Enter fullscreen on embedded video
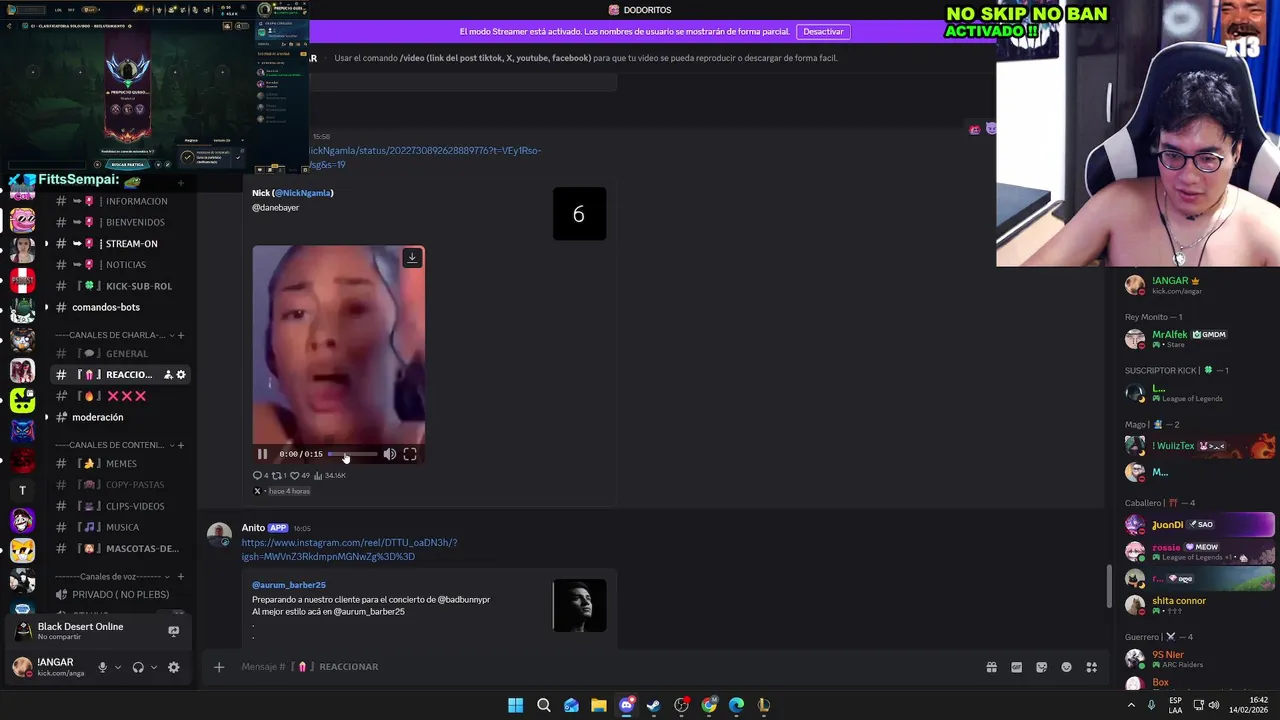Image resolution: width=1280 pixels, height=720 pixels. point(410,454)
